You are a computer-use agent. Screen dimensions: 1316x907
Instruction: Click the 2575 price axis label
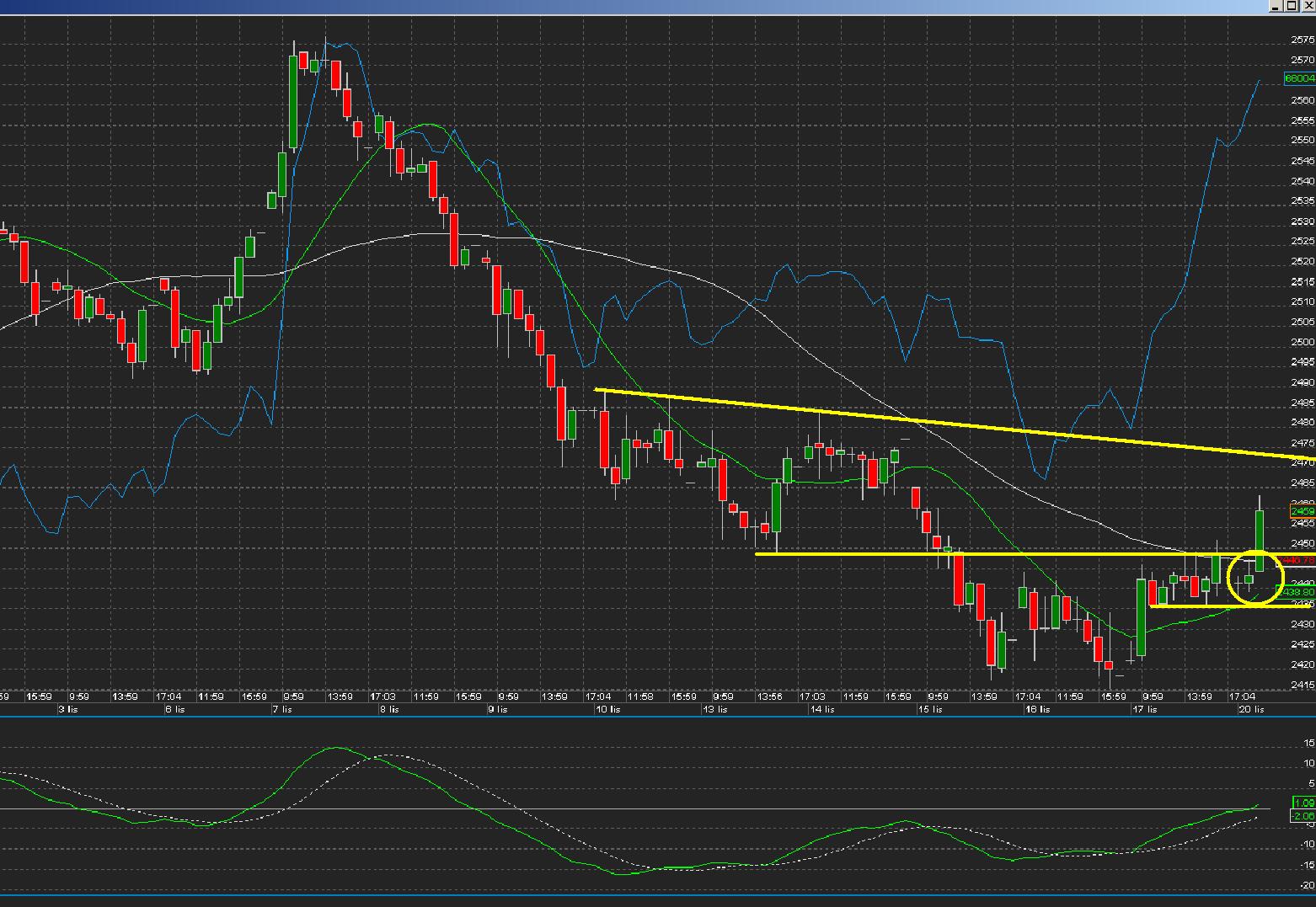1302,40
